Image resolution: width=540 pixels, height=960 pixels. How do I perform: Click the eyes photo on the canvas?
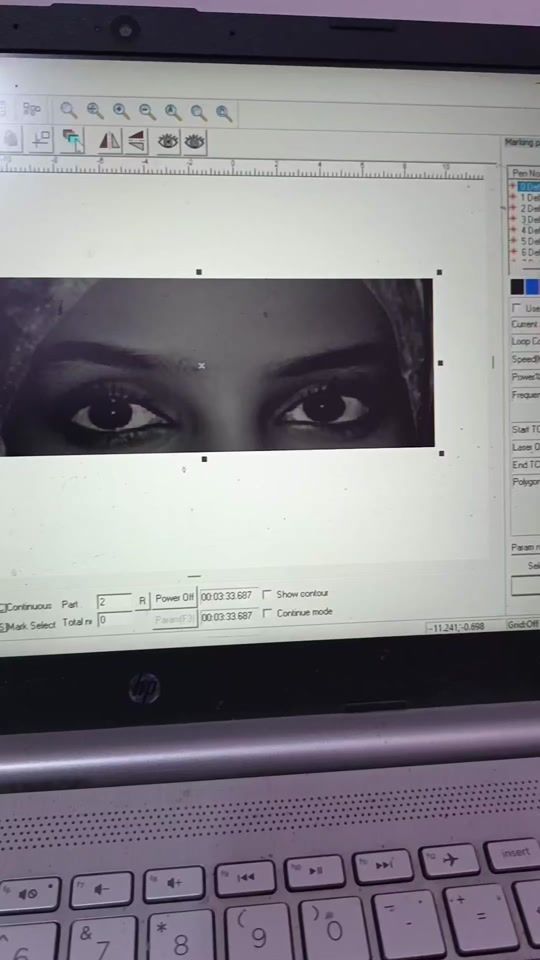pyautogui.click(x=216, y=366)
